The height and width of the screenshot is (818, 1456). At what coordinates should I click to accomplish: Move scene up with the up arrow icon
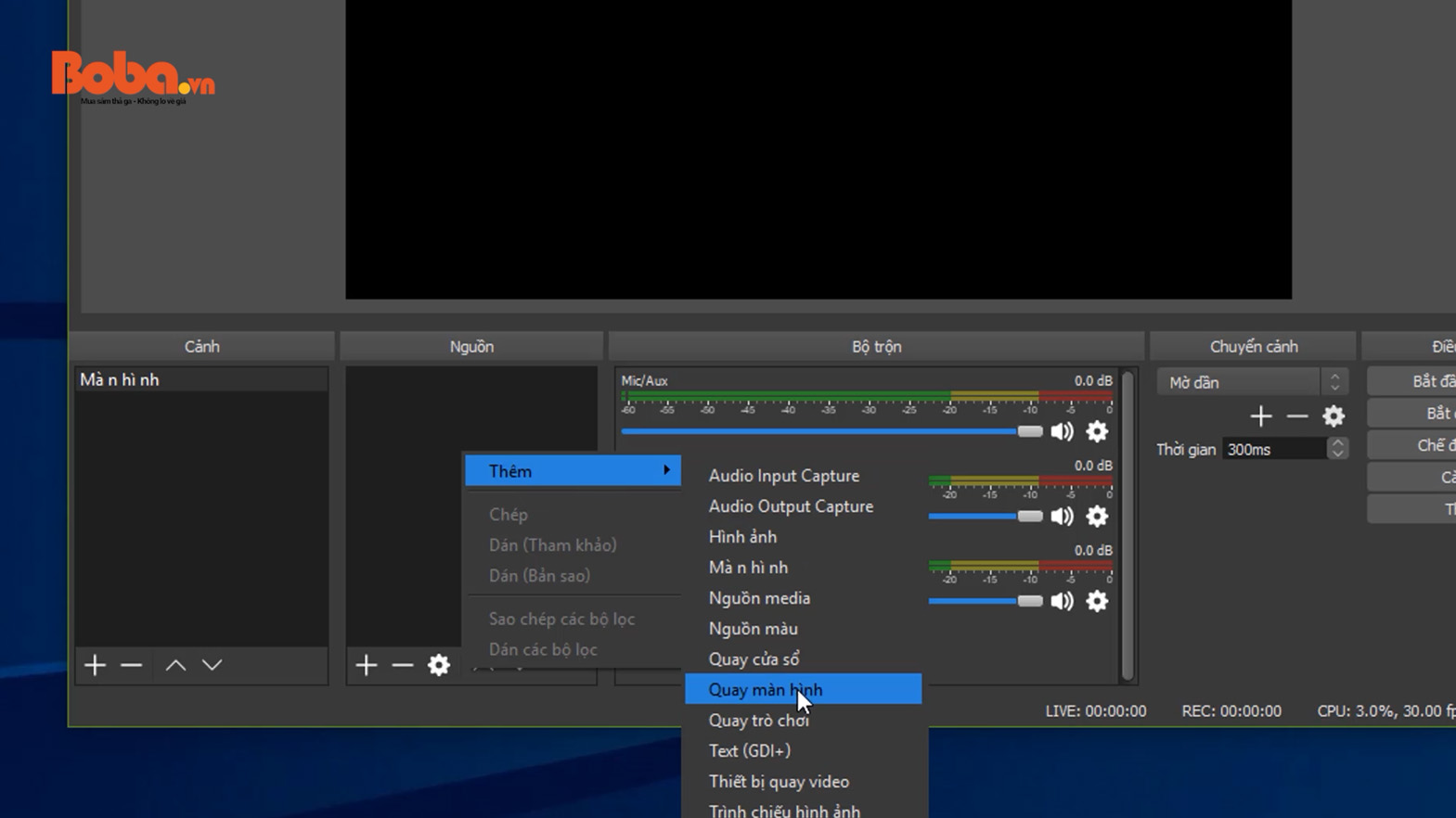tap(175, 665)
